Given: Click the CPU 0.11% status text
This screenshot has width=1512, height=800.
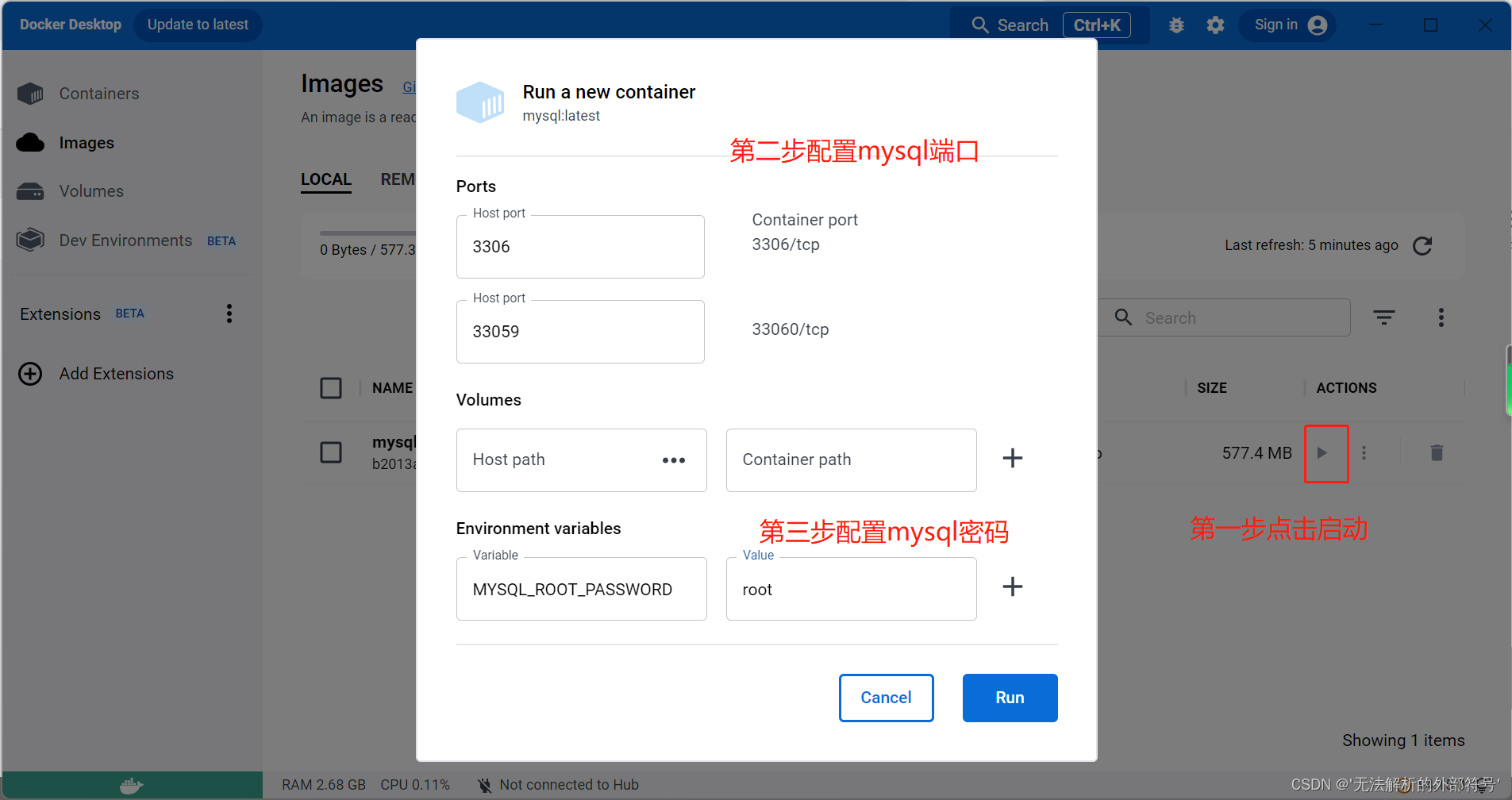Looking at the screenshot, I should pos(415,785).
